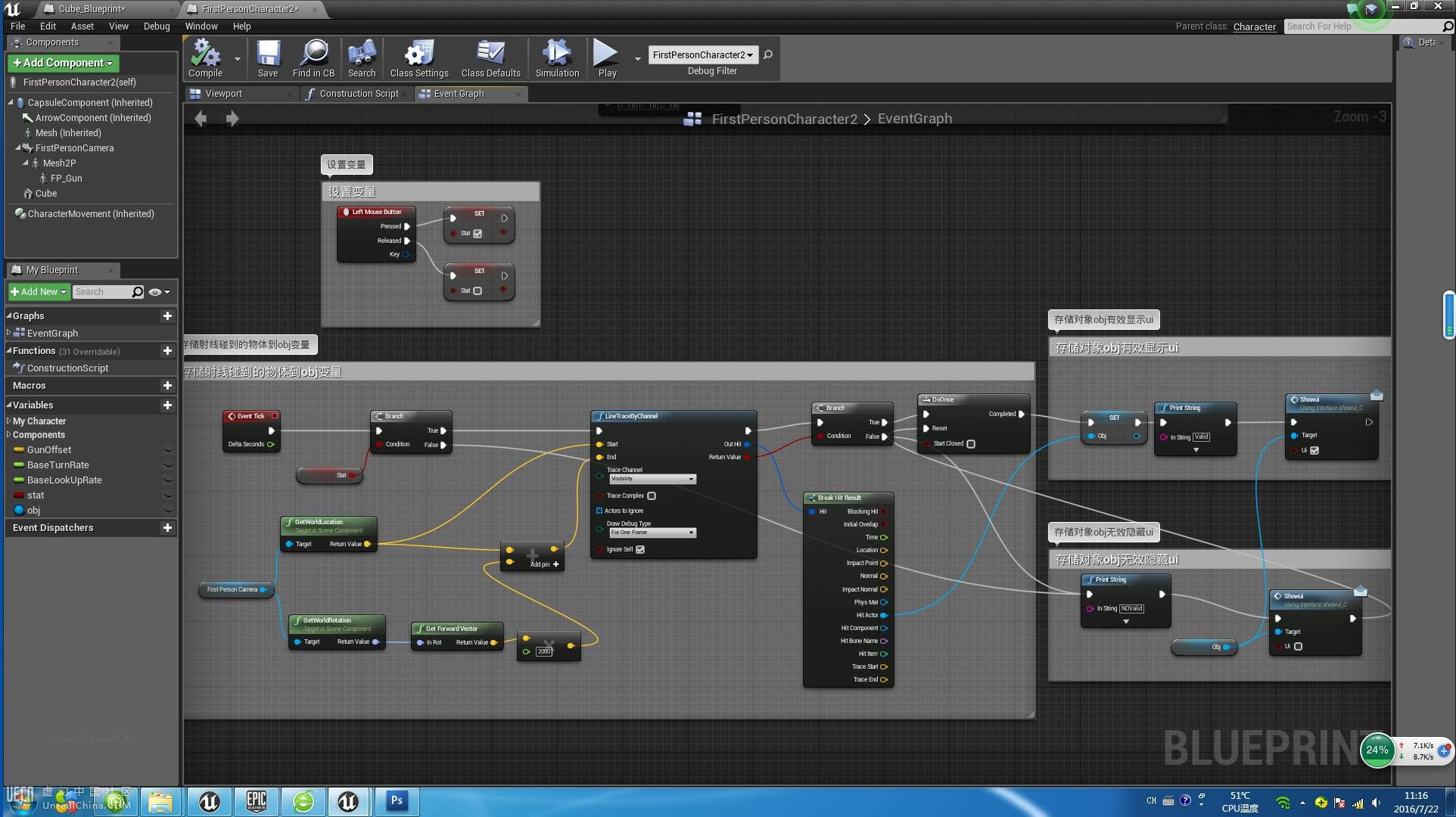The width and height of the screenshot is (1456, 817).
Task: Navigate forward in graph history
Action: pyautogui.click(x=232, y=119)
